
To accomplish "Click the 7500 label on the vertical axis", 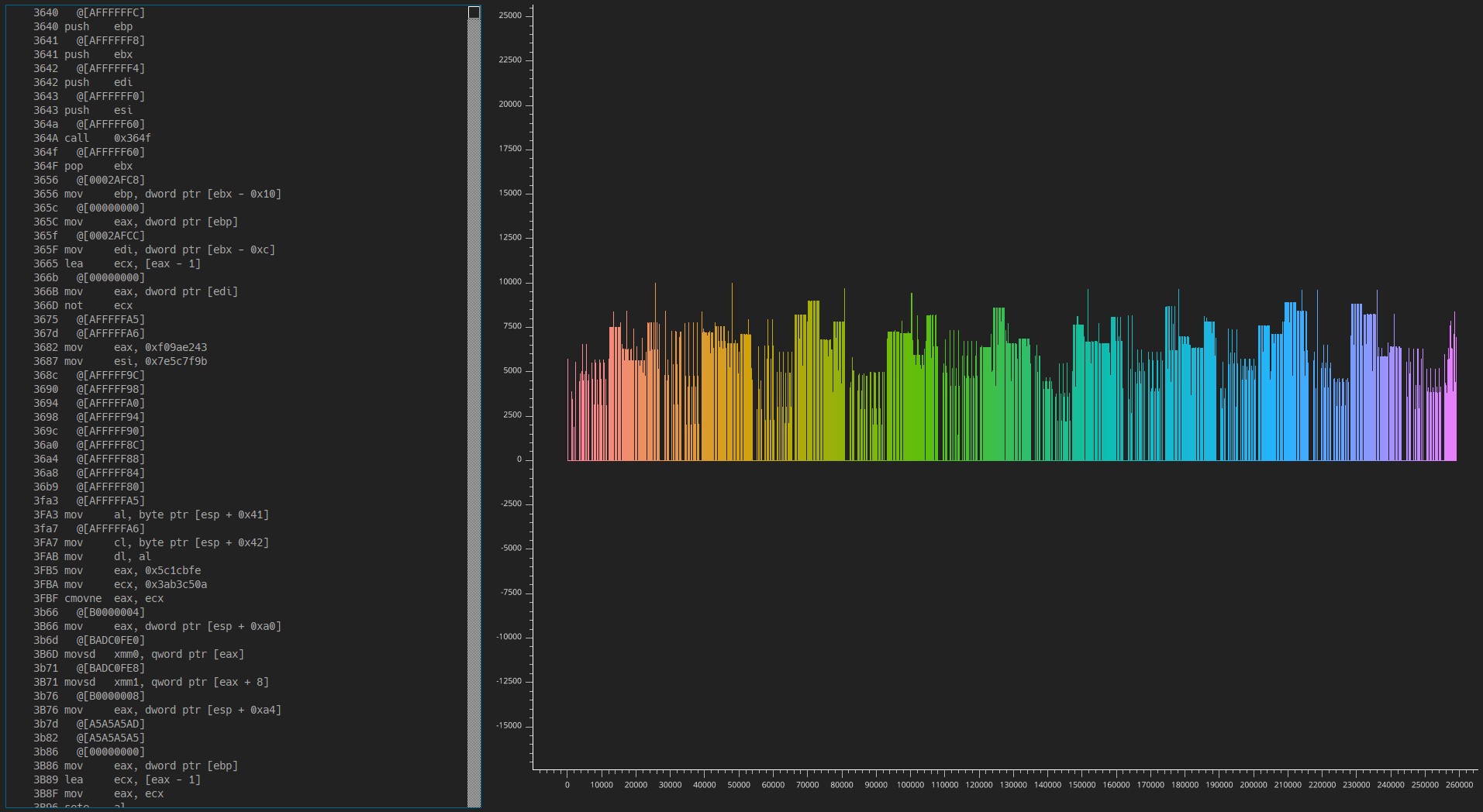I will point(512,326).
